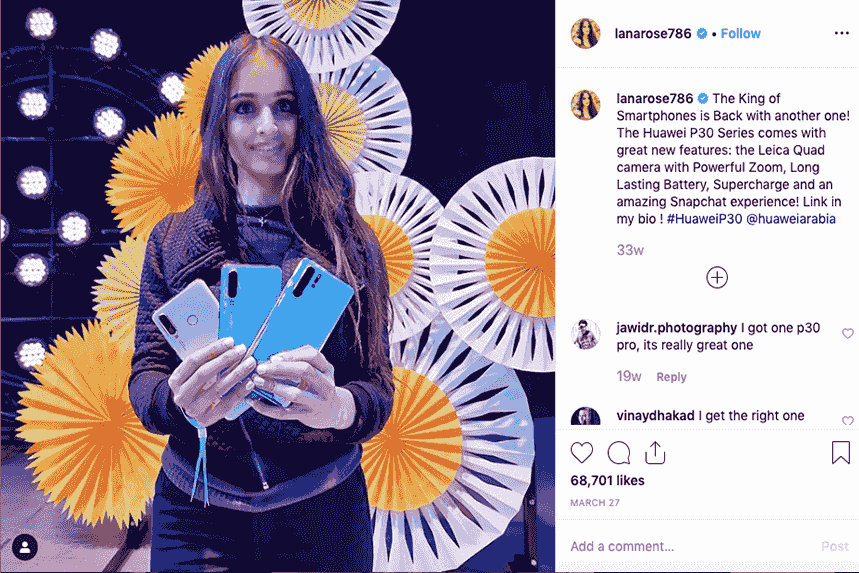Like the post with the heart icon

[x=581, y=453]
